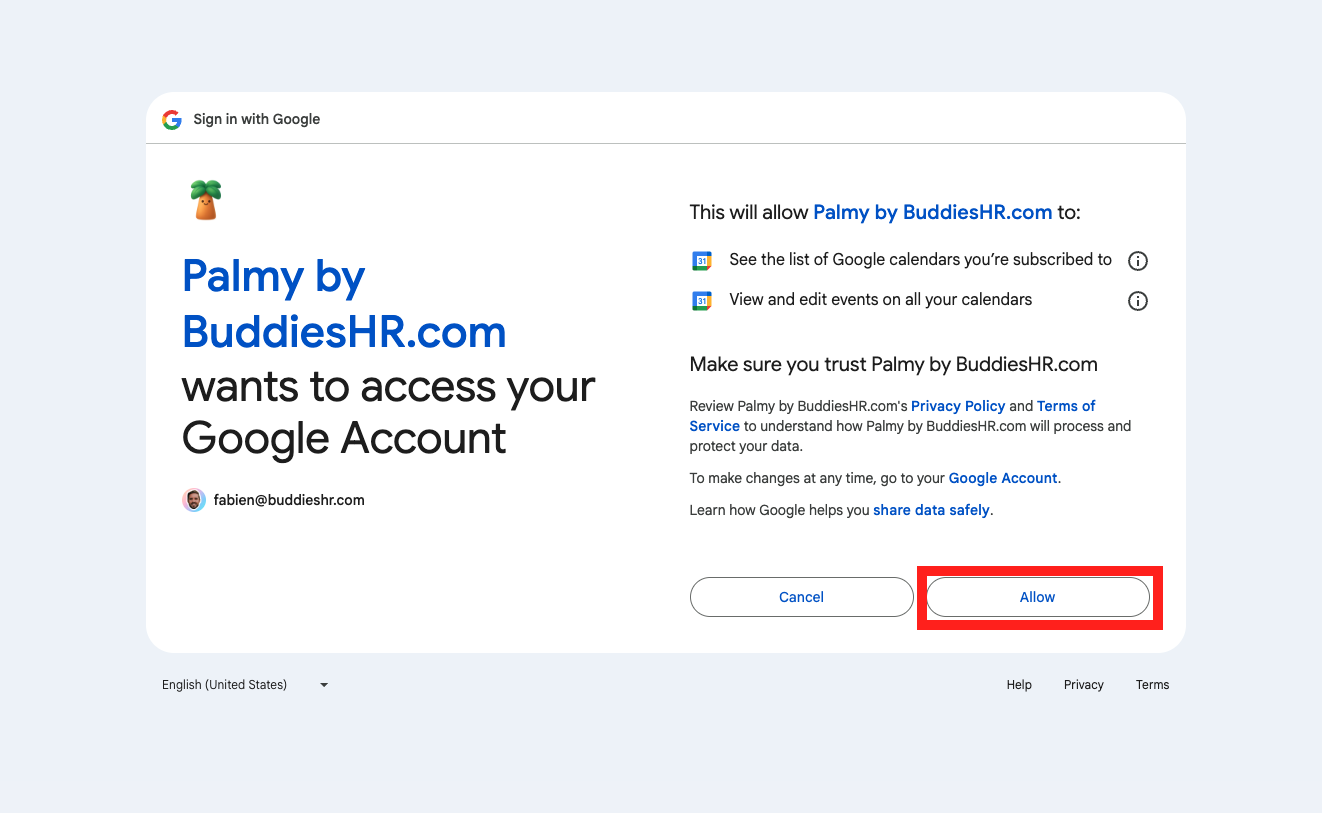The width and height of the screenshot is (1322, 813).
Task: Click the Palmy palm tree icon
Action: (206, 200)
